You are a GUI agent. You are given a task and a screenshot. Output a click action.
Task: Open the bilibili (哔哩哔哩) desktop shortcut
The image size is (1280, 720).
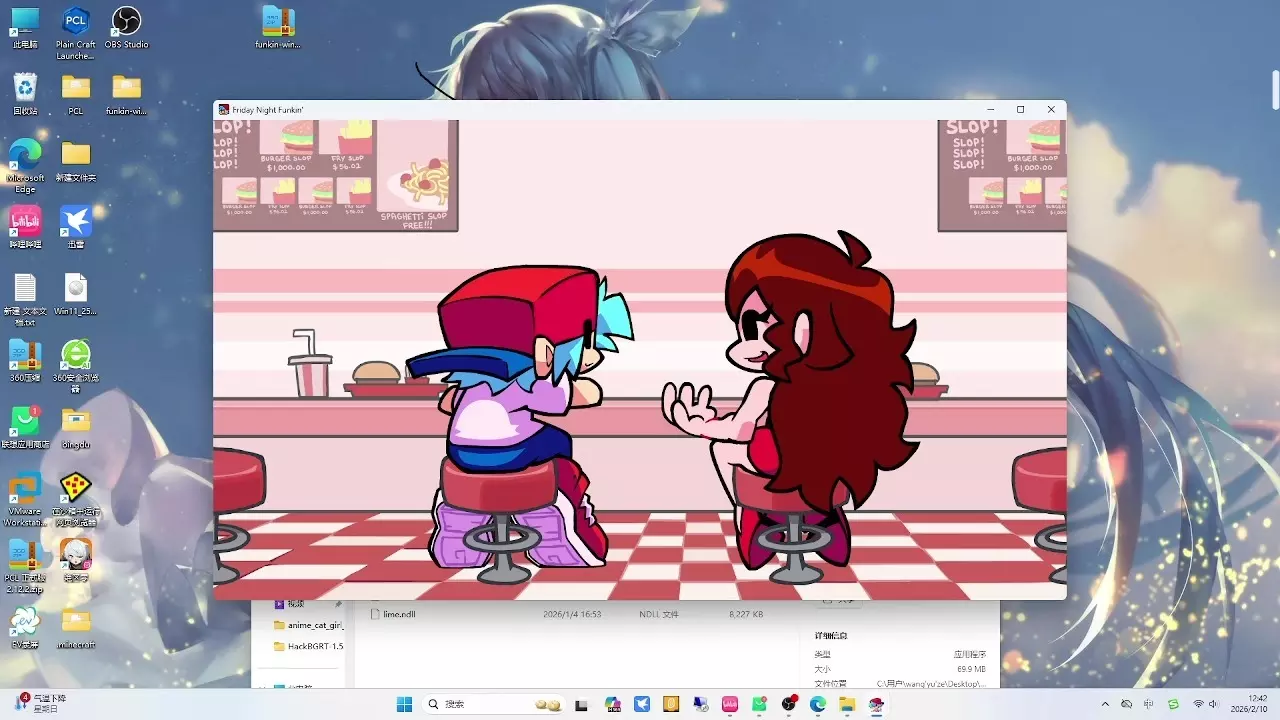[25, 227]
